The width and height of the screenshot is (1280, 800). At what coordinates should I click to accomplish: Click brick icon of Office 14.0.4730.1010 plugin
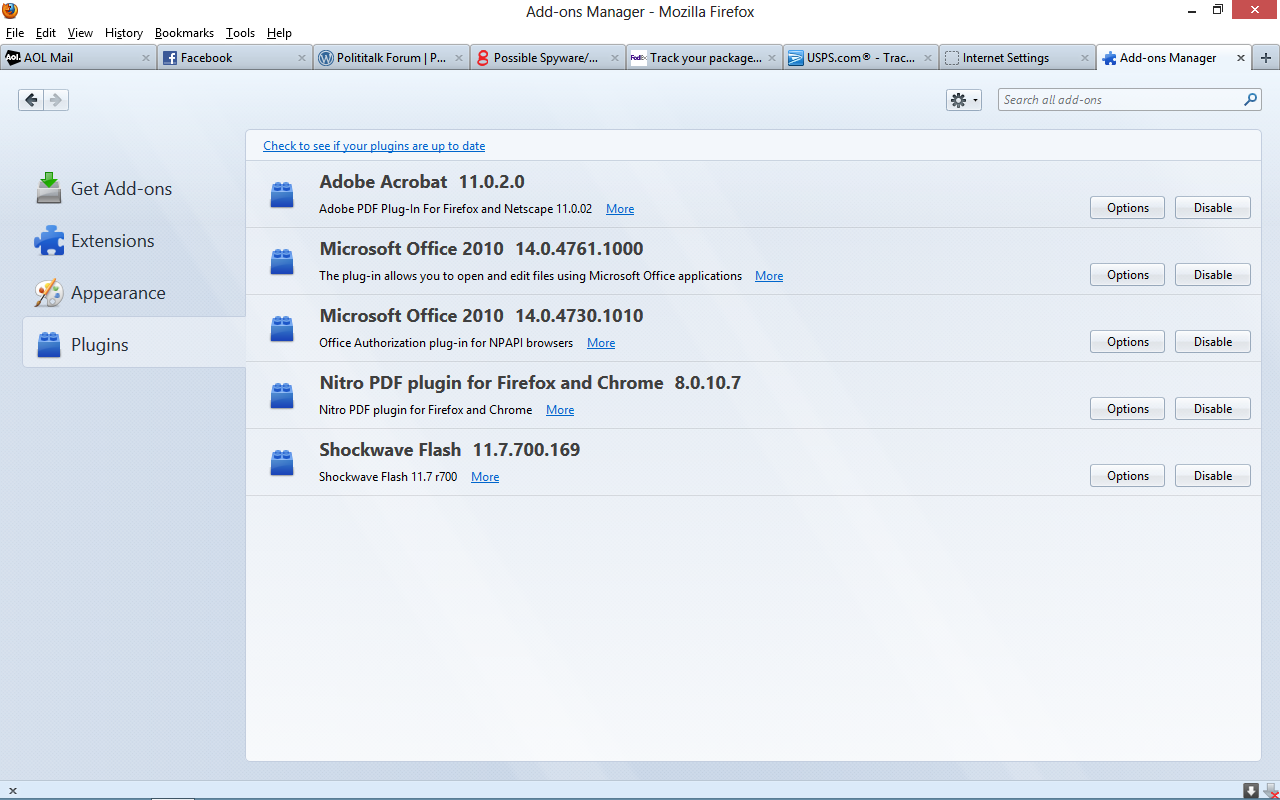click(282, 329)
